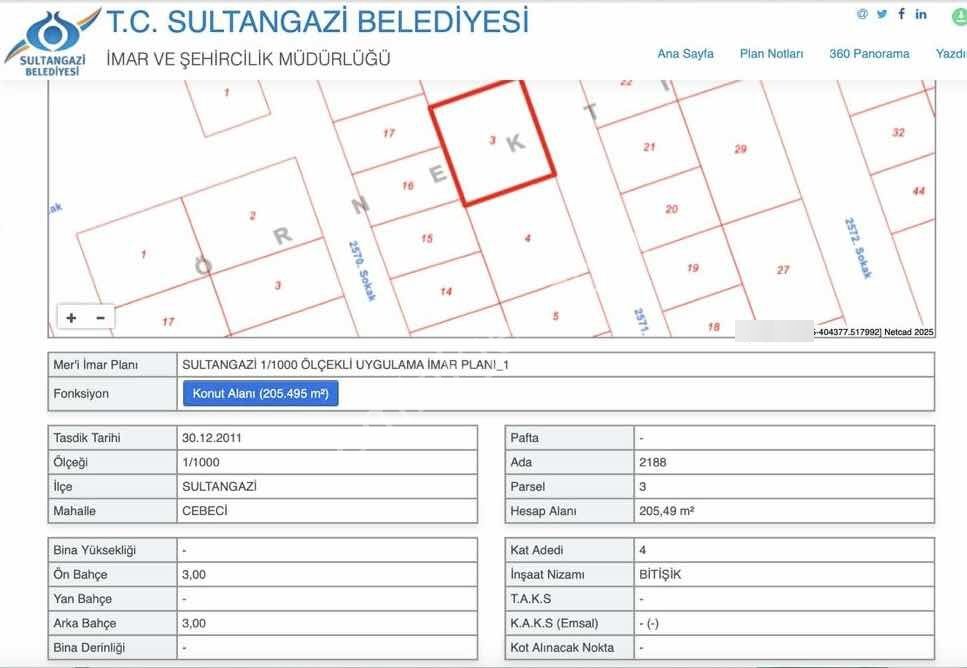The image size is (967, 668).
Task: Click the 2572. Sokak street label
Action: tap(858, 248)
